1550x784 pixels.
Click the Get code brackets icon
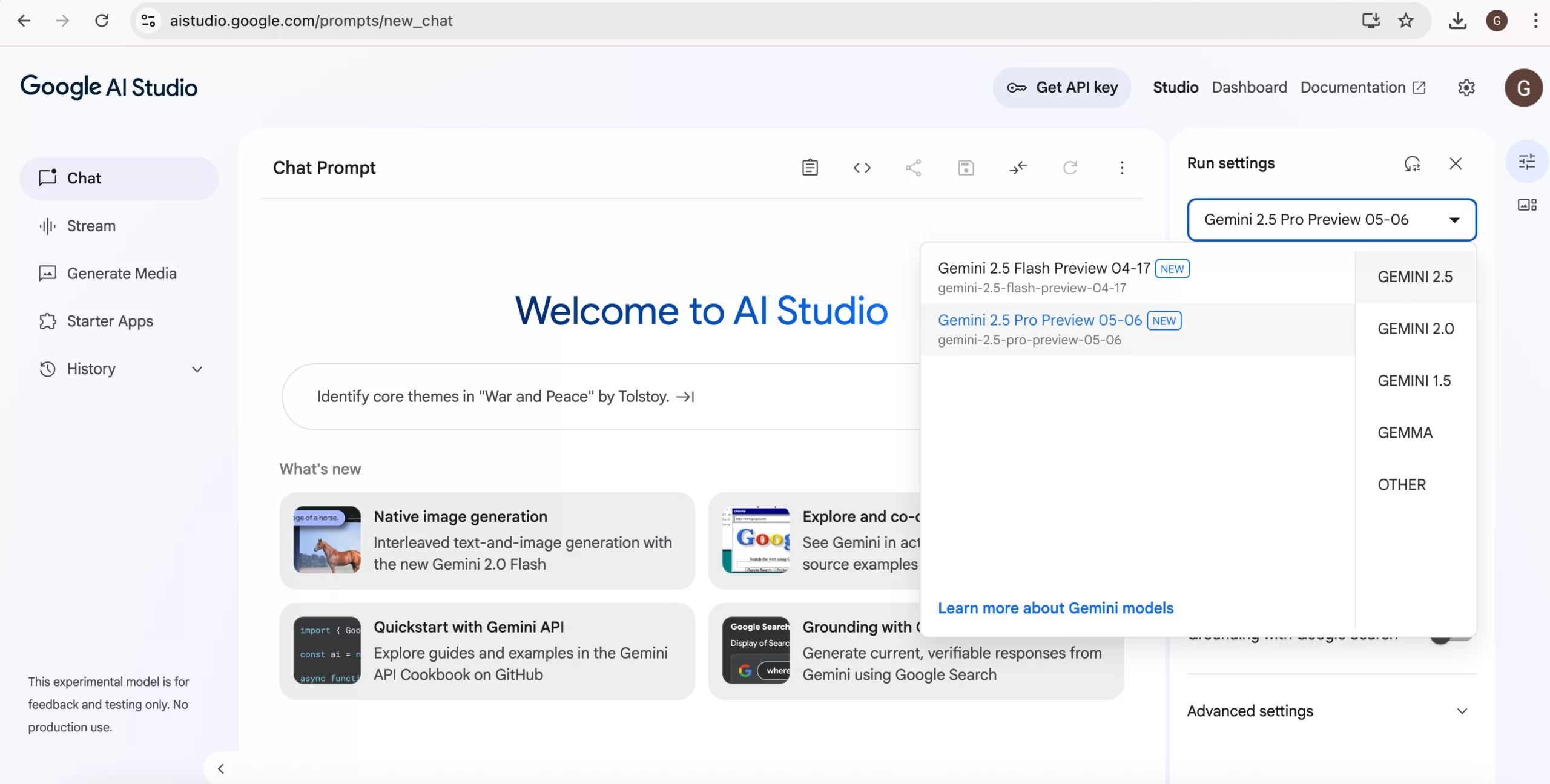pyautogui.click(x=862, y=168)
